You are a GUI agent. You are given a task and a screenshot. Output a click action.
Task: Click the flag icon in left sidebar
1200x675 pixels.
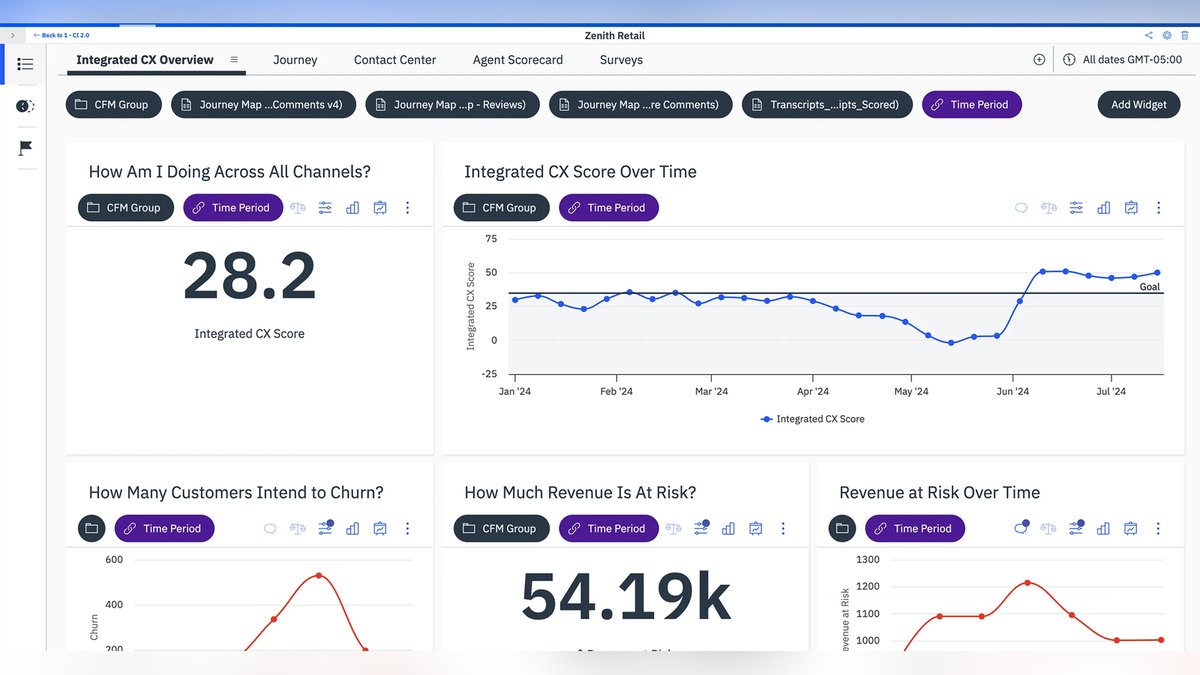(x=26, y=148)
